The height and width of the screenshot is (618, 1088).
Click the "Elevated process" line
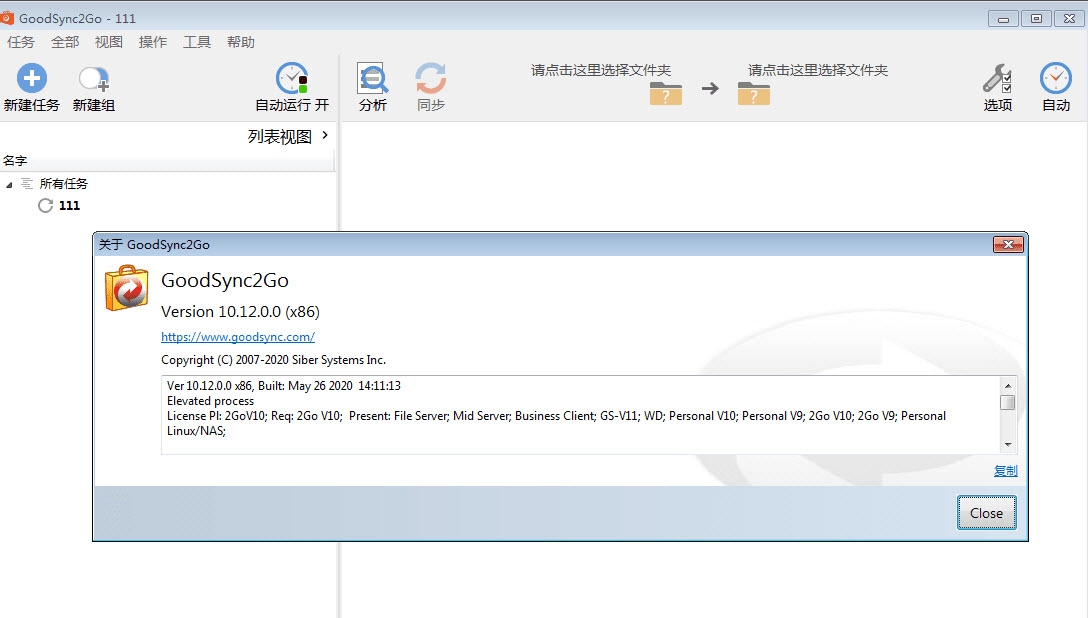point(210,401)
